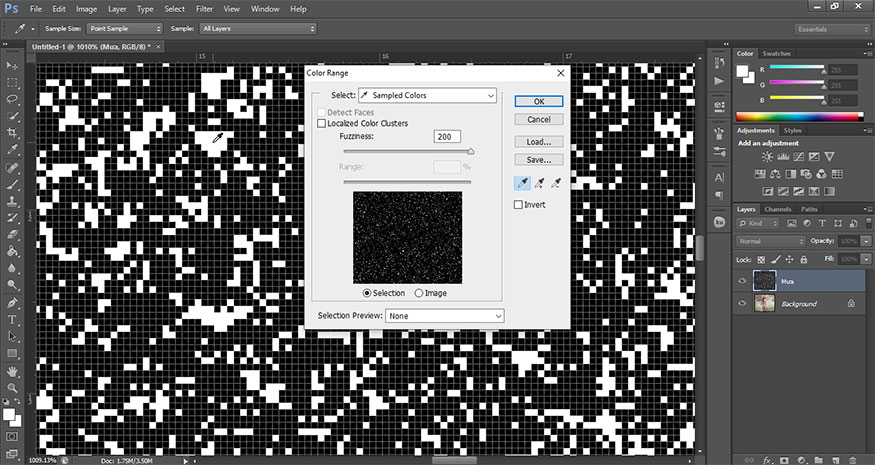Open the collapsed Actions panel icon
This screenshot has height=465, width=875.
coord(719,81)
